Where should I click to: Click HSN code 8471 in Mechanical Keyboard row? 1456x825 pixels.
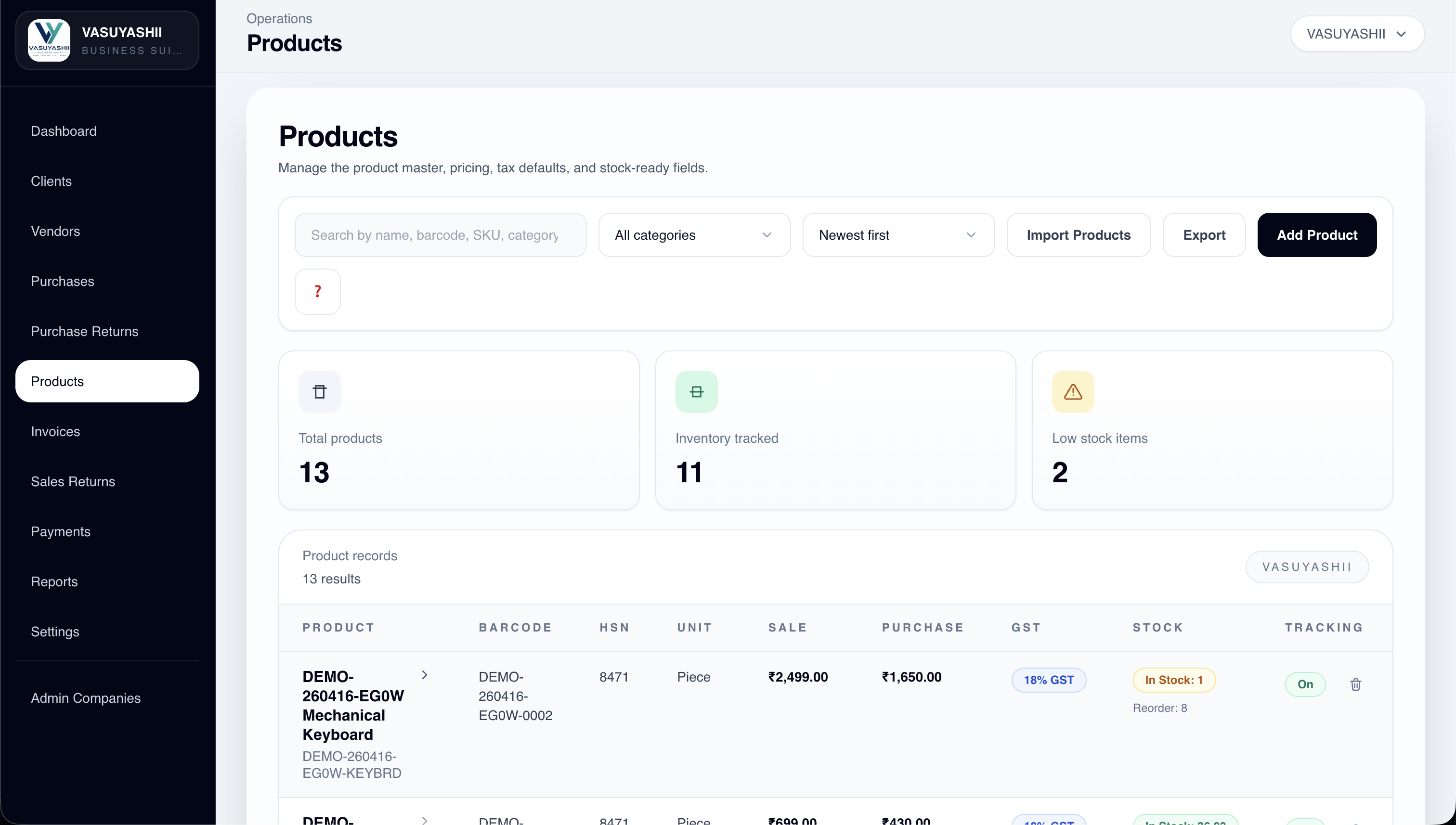(x=614, y=677)
